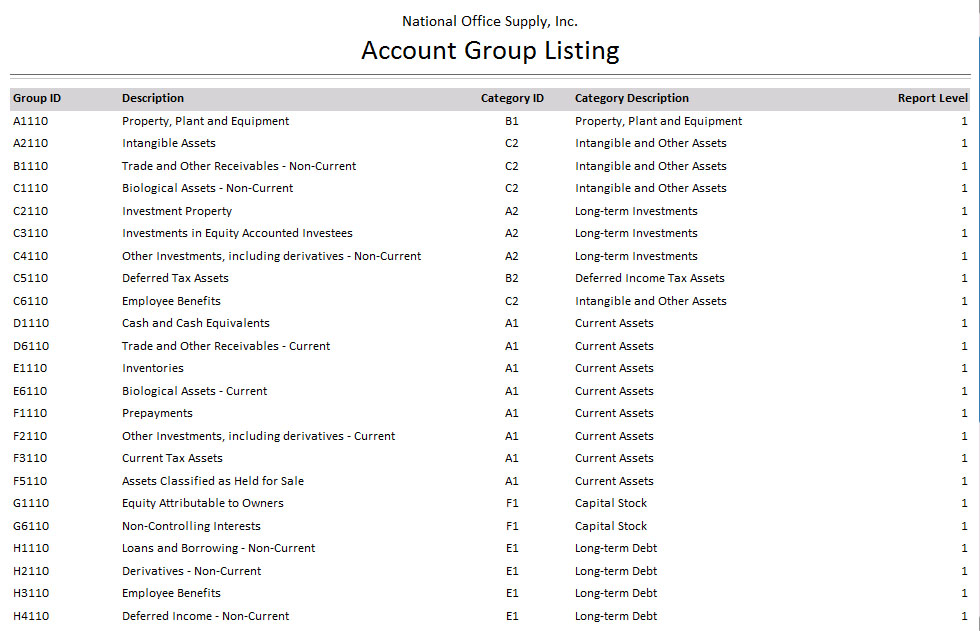Click the Group ID column header
This screenshot has height=631, width=980.
pyautogui.click(x=37, y=98)
